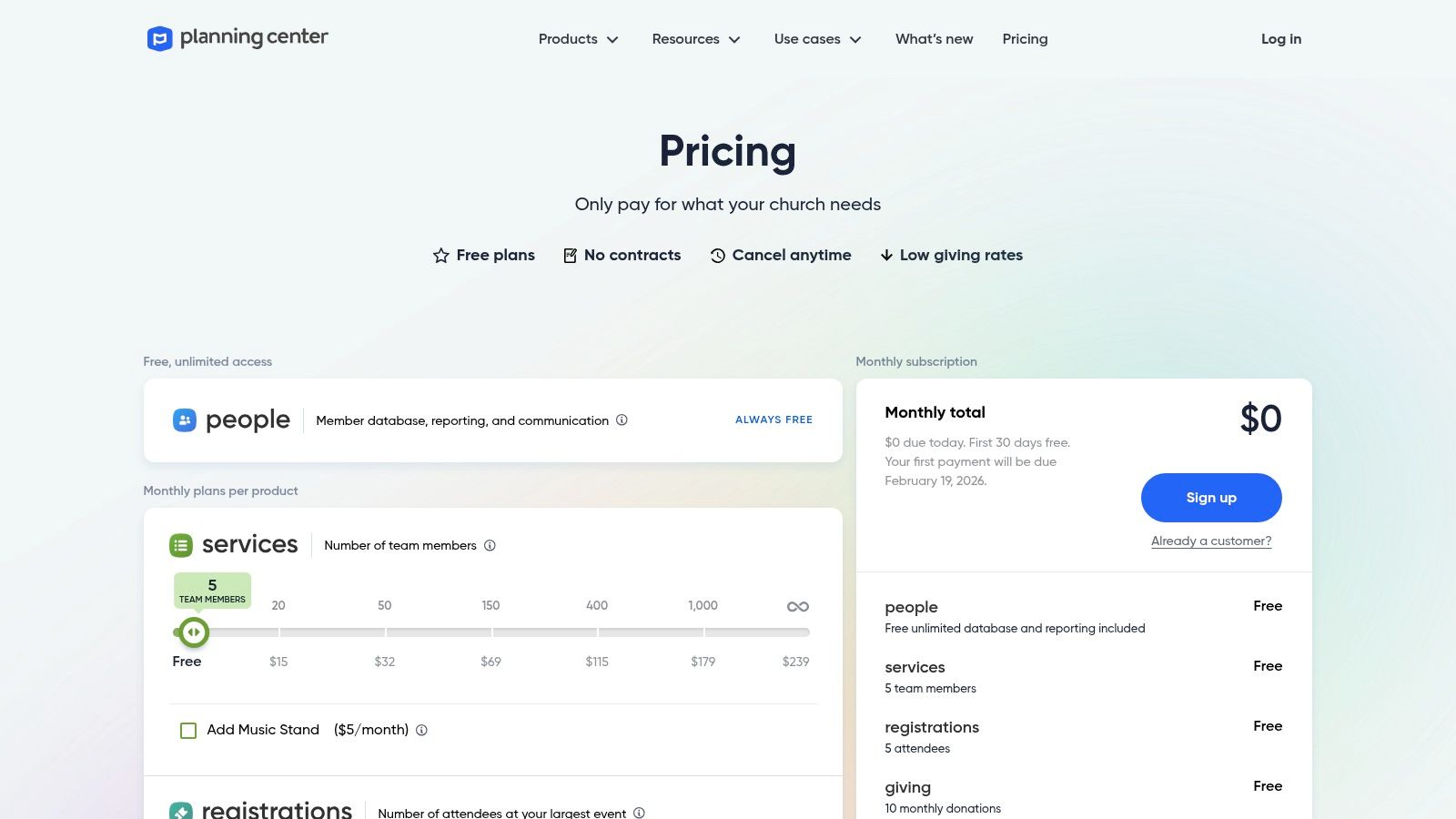This screenshot has height=819, width=1456.
Task: Open the Products dropdown menu
Action: (577, 39)
